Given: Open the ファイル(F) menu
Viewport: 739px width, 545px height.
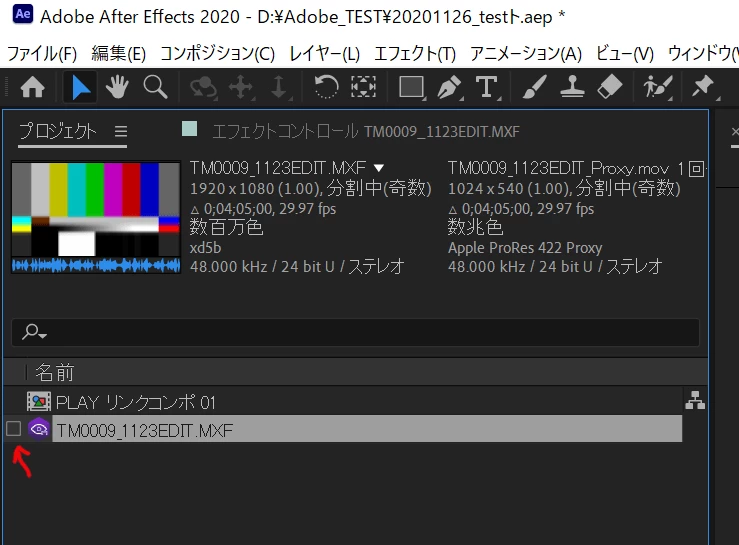Looking at the screenshot, I should [x=42, y=53].
